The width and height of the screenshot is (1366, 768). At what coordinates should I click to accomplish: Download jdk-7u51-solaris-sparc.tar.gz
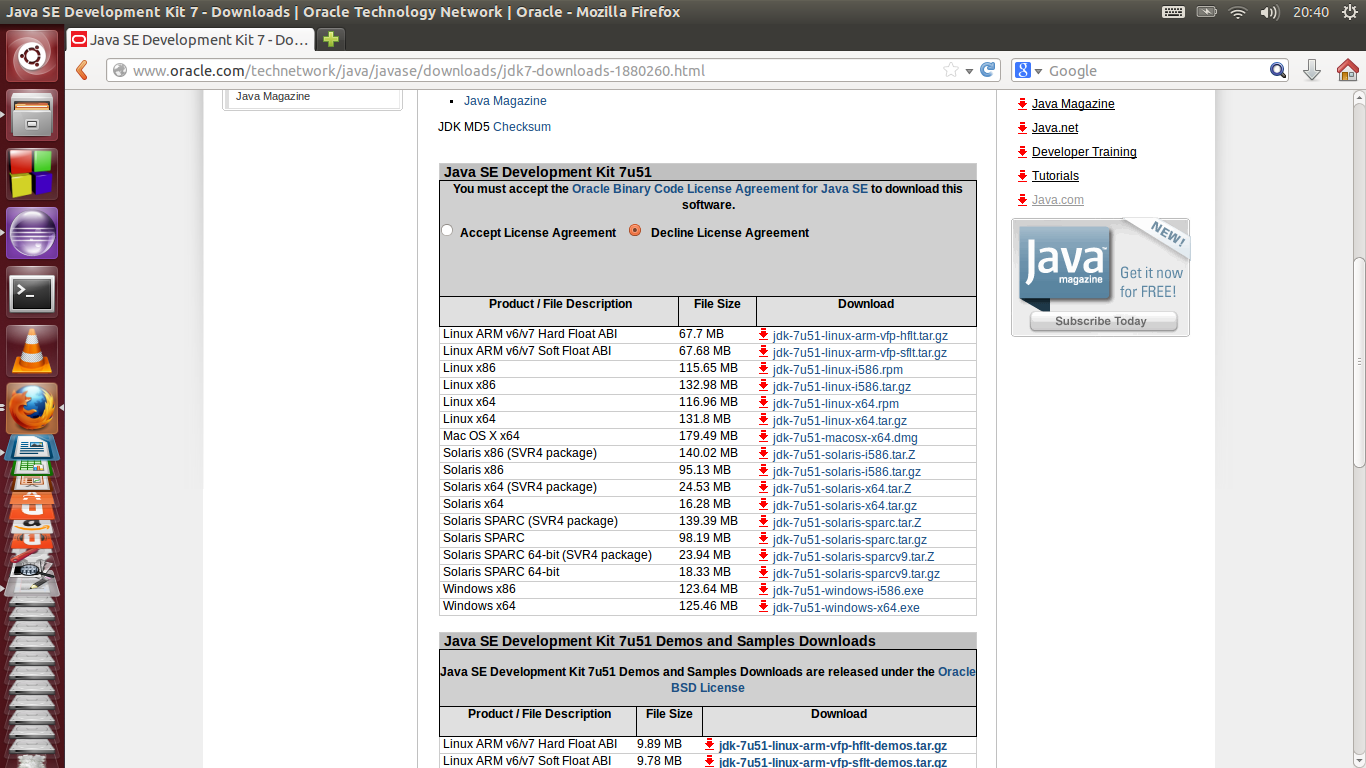(x=850, y=540)
